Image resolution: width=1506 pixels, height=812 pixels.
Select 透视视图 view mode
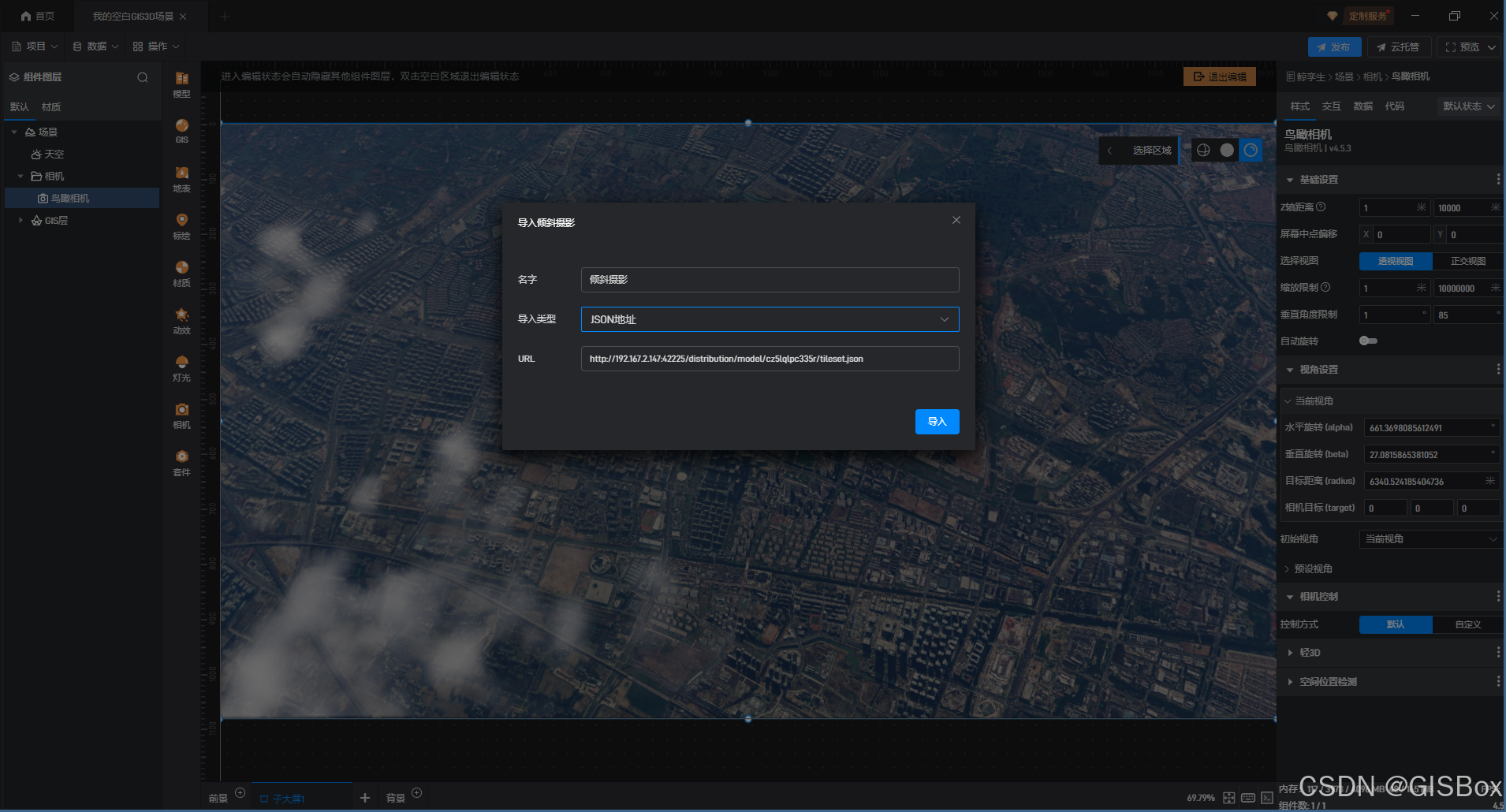coord(1396,261)
